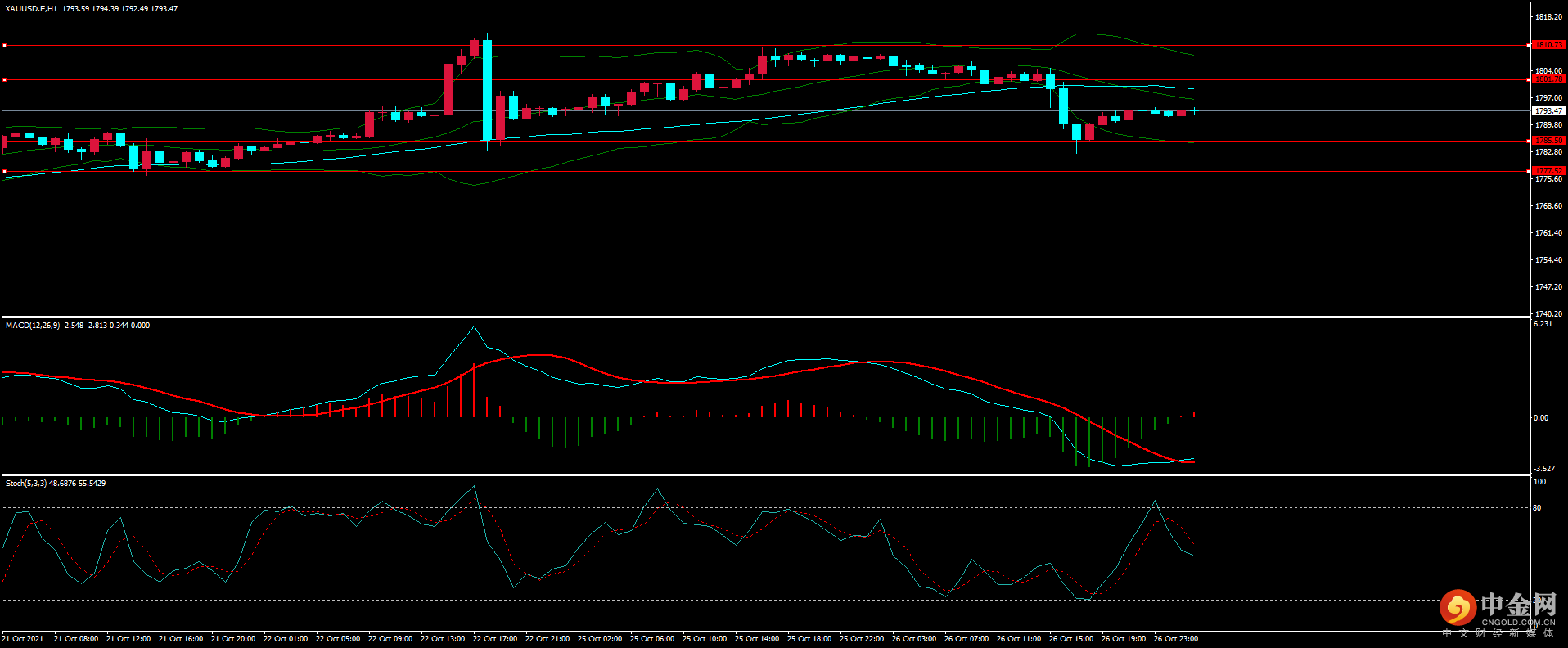Click the 26 Oct 03:00 time label
Viewport: 1568px width, 648px height.
914,639
